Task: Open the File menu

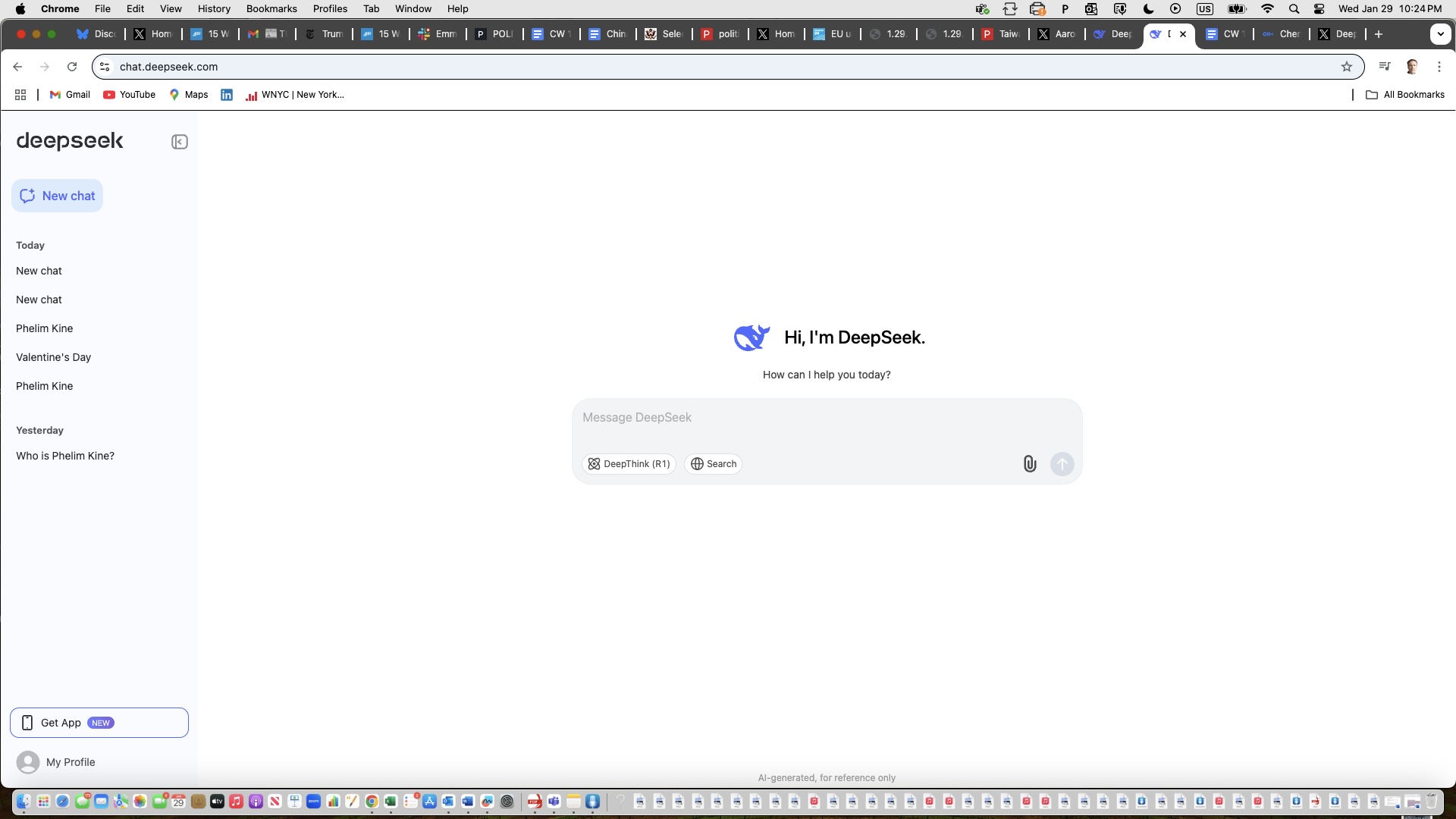Action: click(x=102, y=9)
